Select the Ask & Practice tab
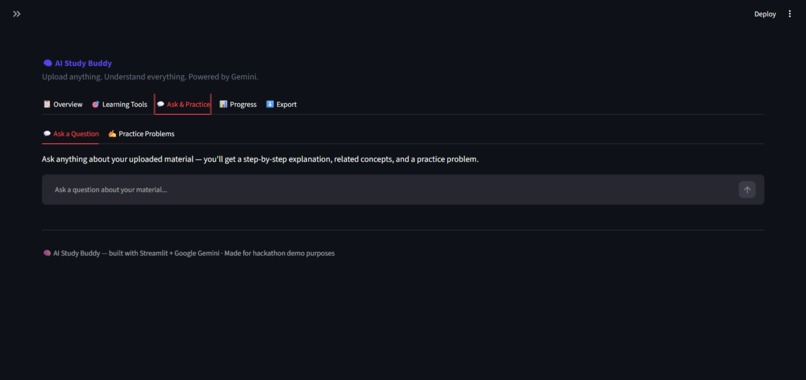 point(183,104)
